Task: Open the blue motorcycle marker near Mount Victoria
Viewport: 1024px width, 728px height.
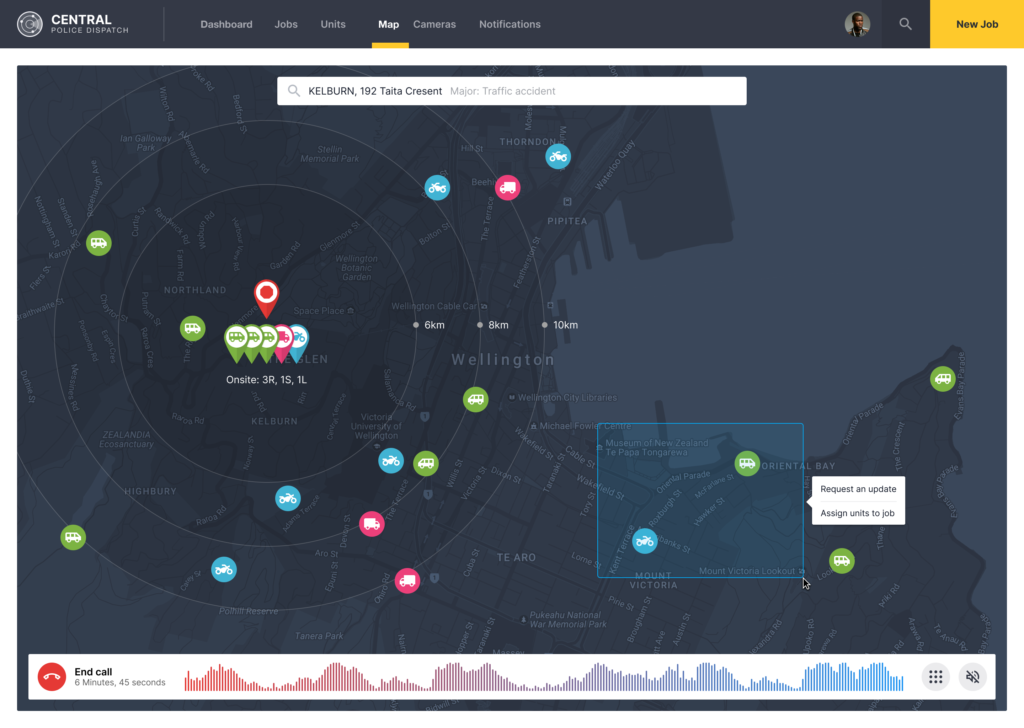Action: 644,540
